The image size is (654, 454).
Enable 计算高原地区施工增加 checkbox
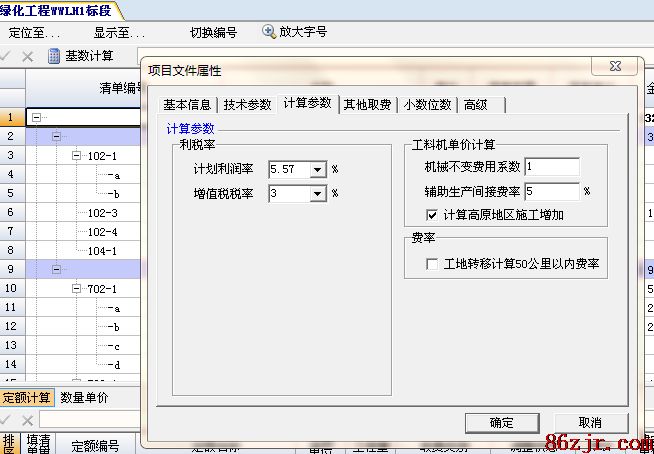click(x=432, y=214)
